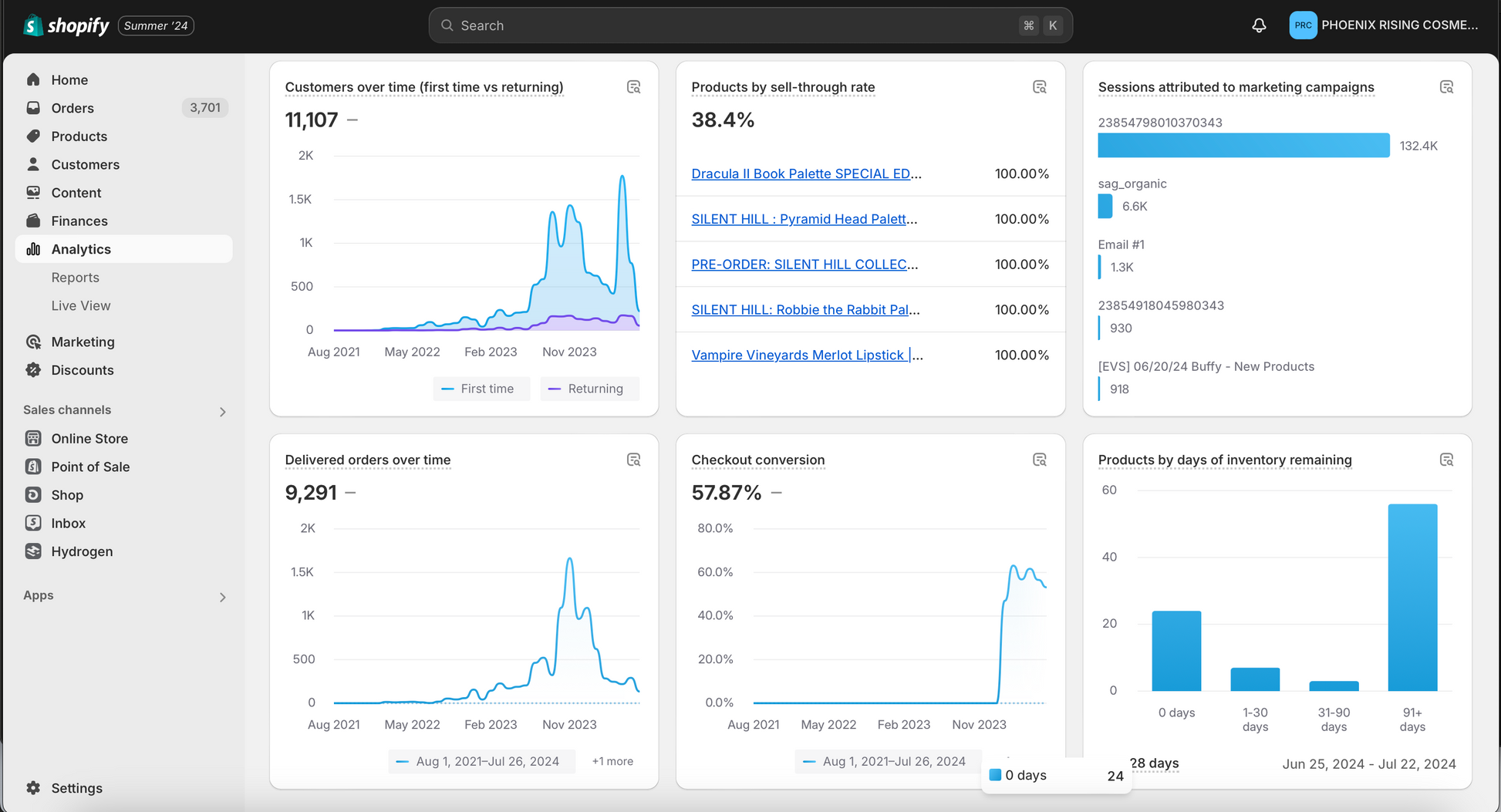Click the Finances icon in sidebar
This screenshot has width=1501, height=812.
(33, 221)
